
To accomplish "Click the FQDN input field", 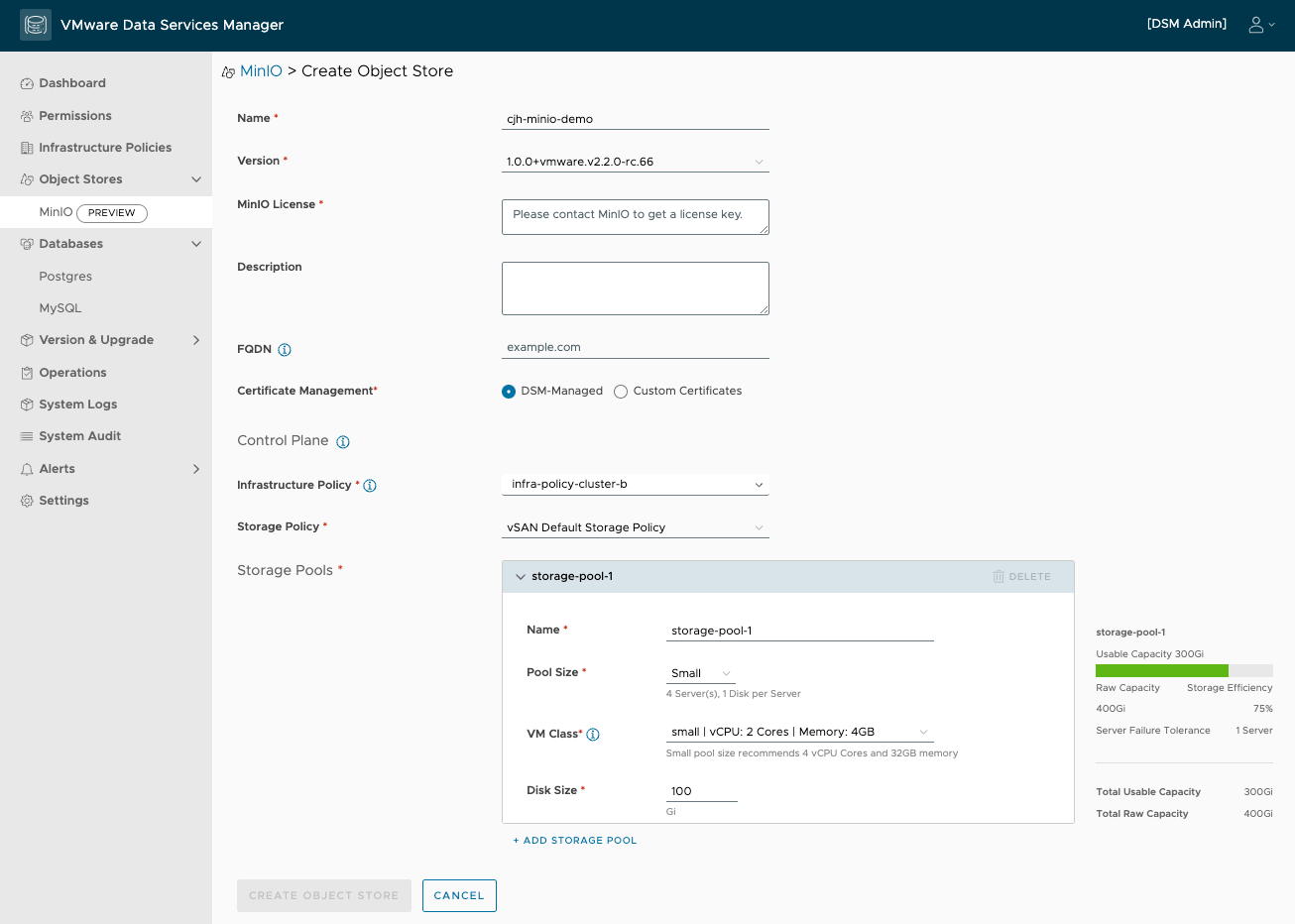I will 636,347.
